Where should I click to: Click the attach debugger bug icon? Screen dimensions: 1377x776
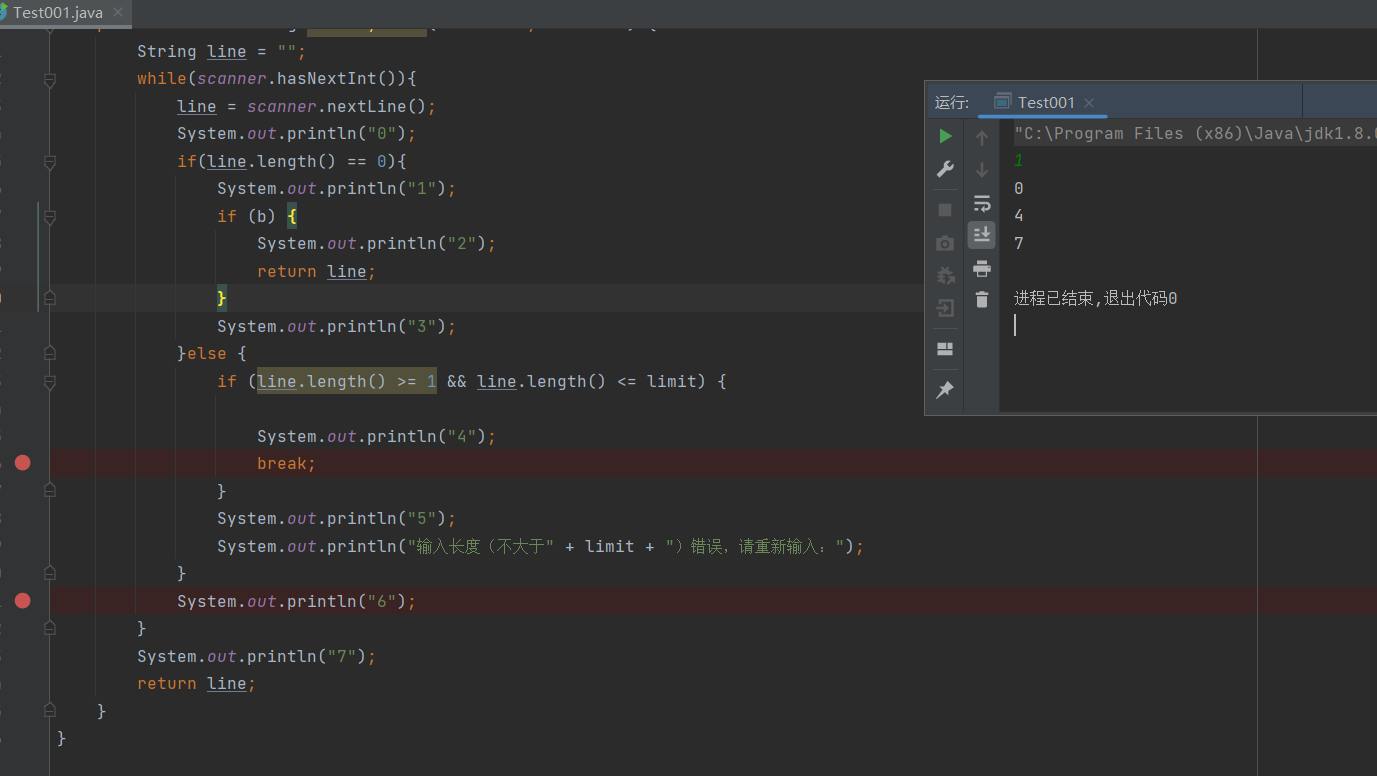tap(945, 275)
